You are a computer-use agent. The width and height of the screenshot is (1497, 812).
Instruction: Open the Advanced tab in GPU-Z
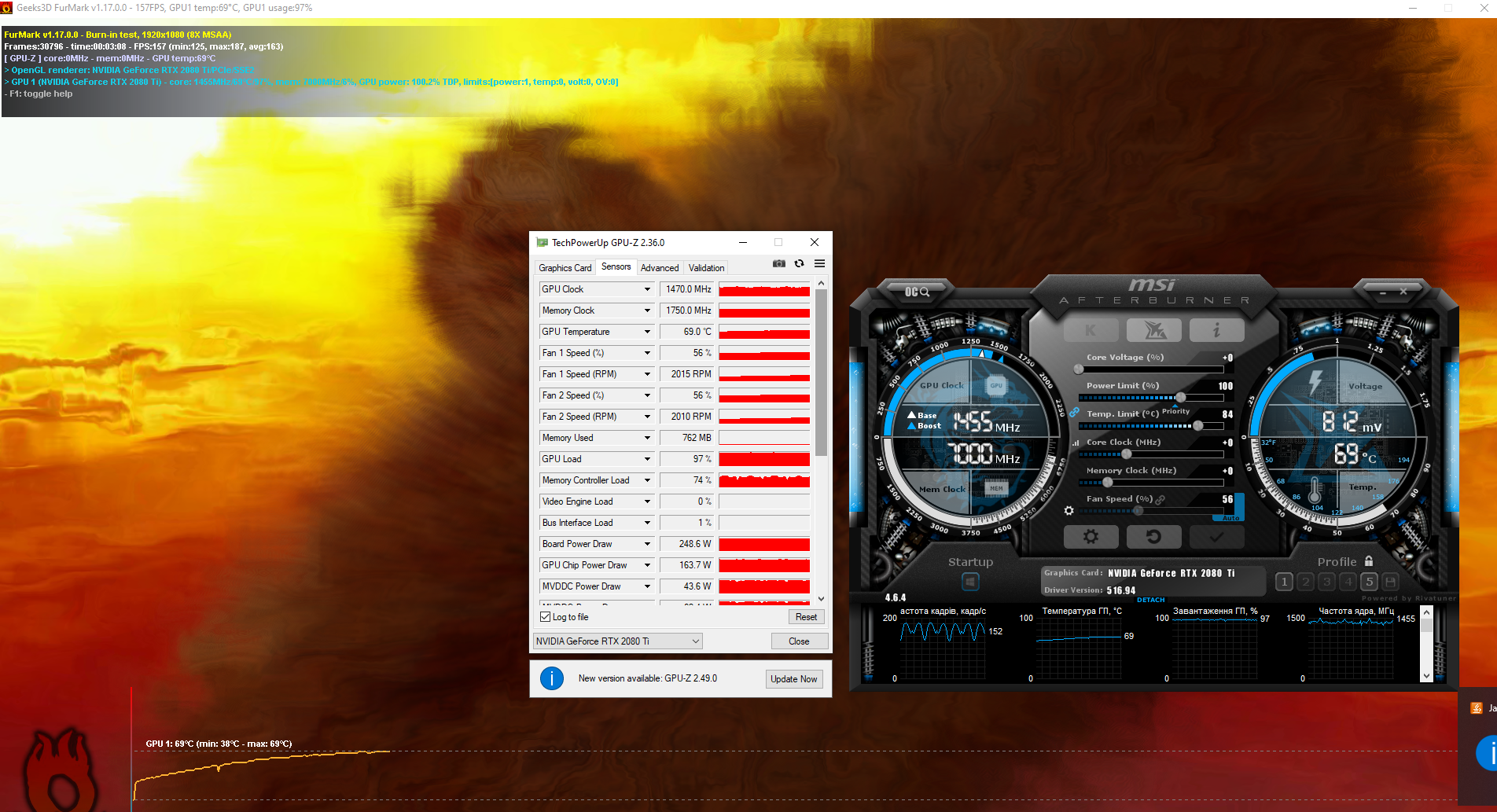[660, 268]
